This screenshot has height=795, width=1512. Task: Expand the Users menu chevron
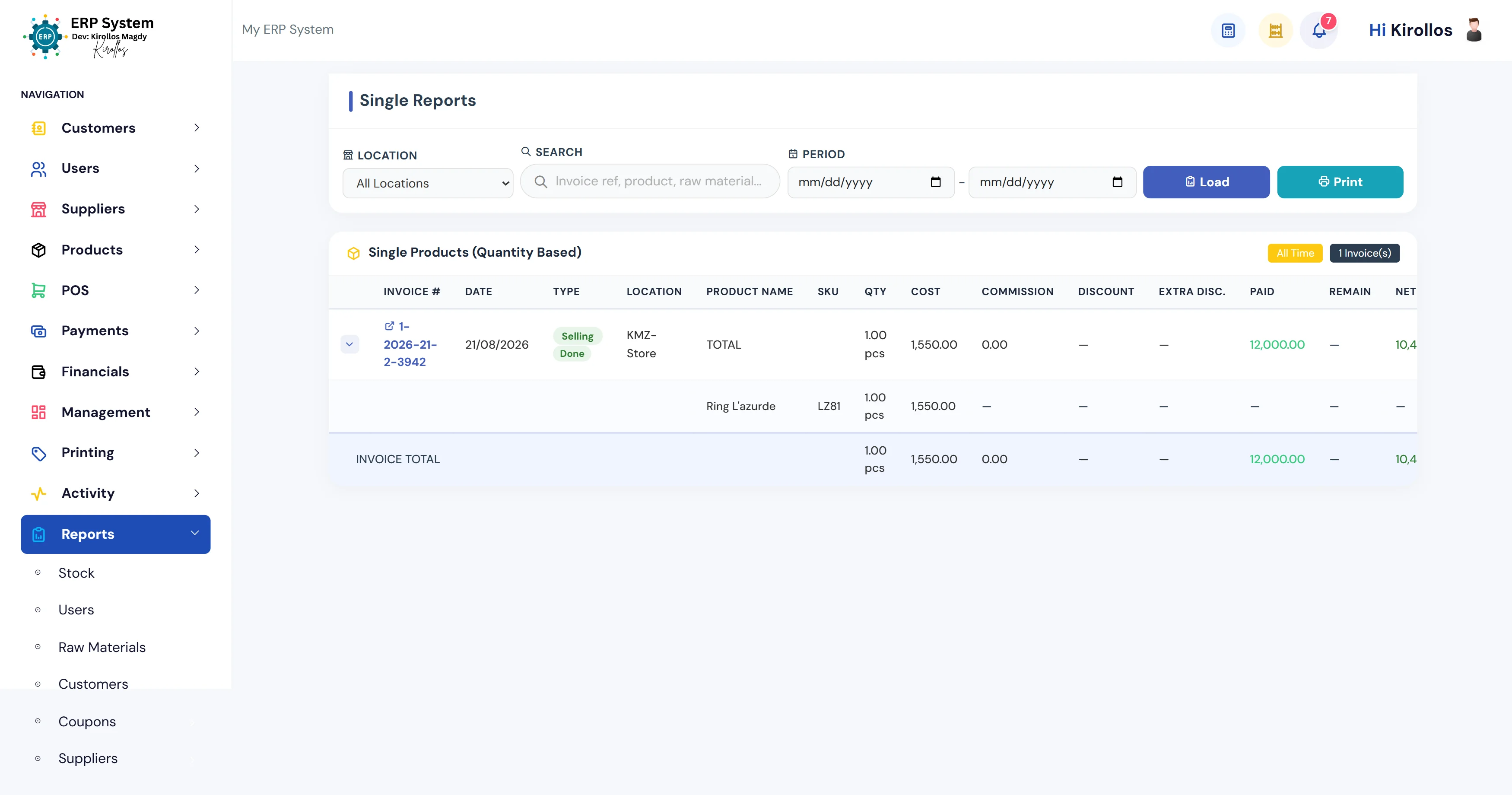click(197, 169)
